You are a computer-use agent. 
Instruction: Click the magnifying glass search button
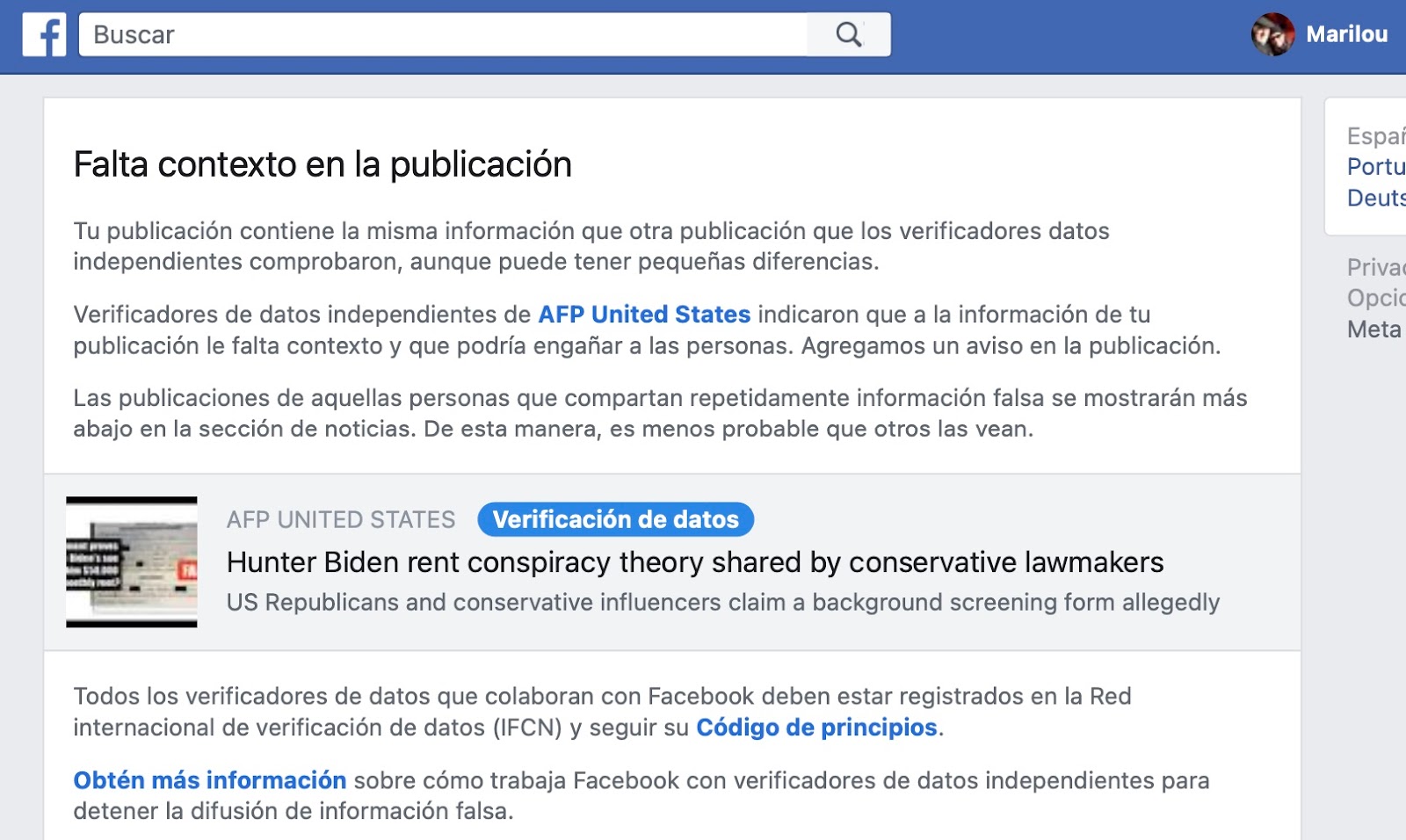click(849, 34)
